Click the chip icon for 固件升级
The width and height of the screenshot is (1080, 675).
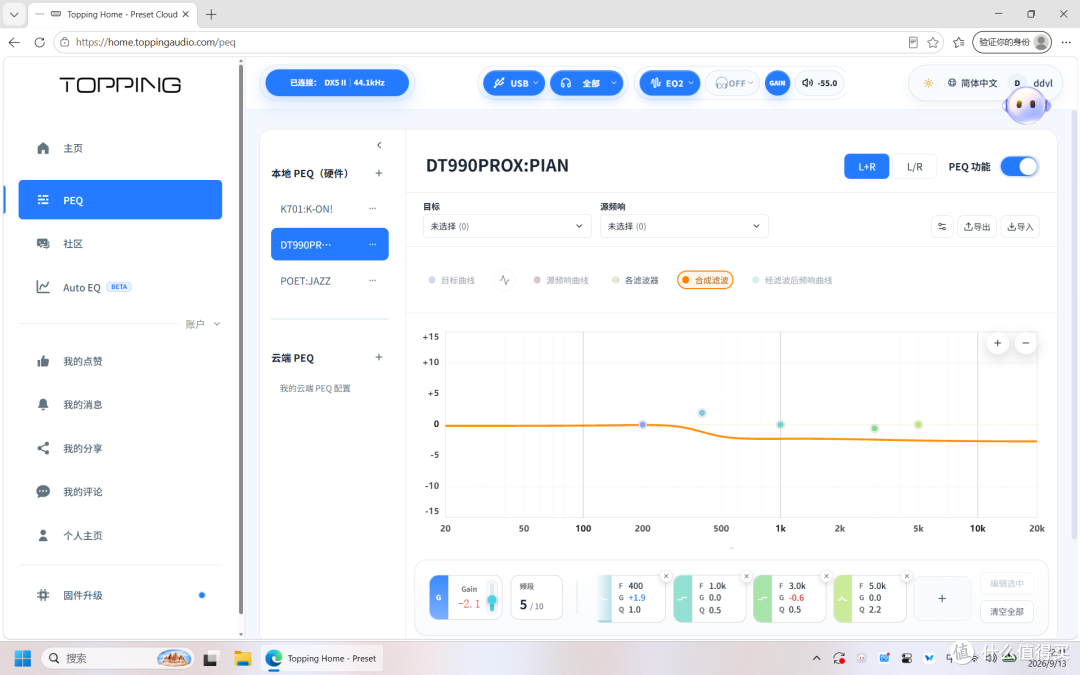tap(43, 595)
